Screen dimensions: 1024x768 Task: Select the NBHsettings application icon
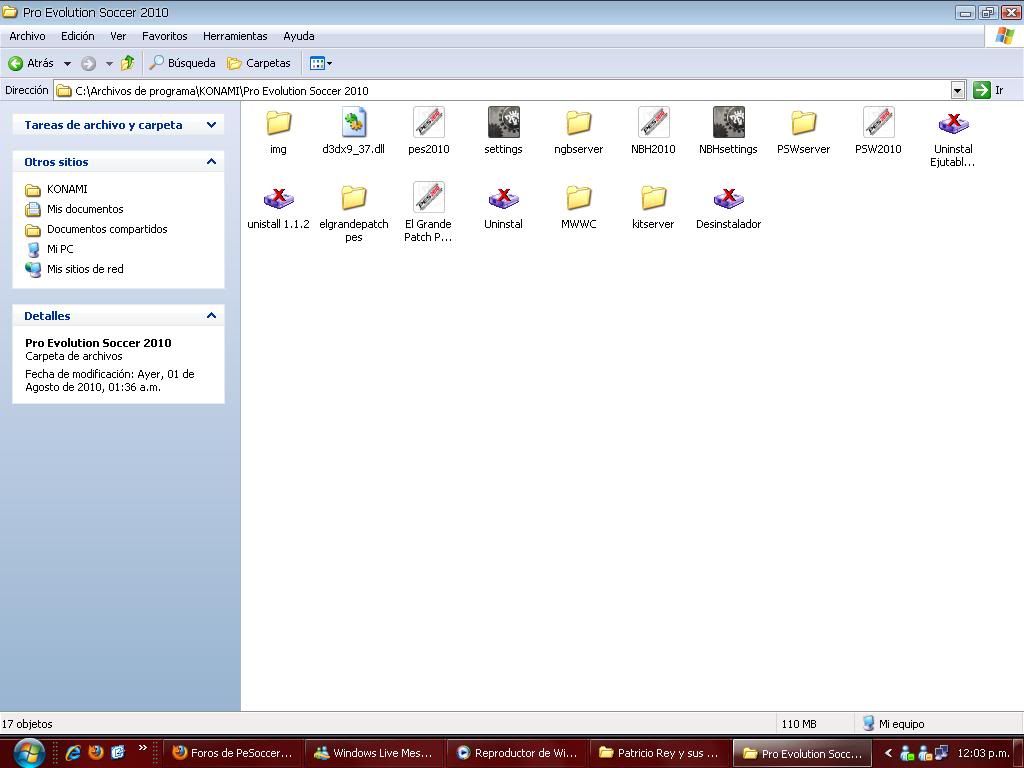pos(728,123)
